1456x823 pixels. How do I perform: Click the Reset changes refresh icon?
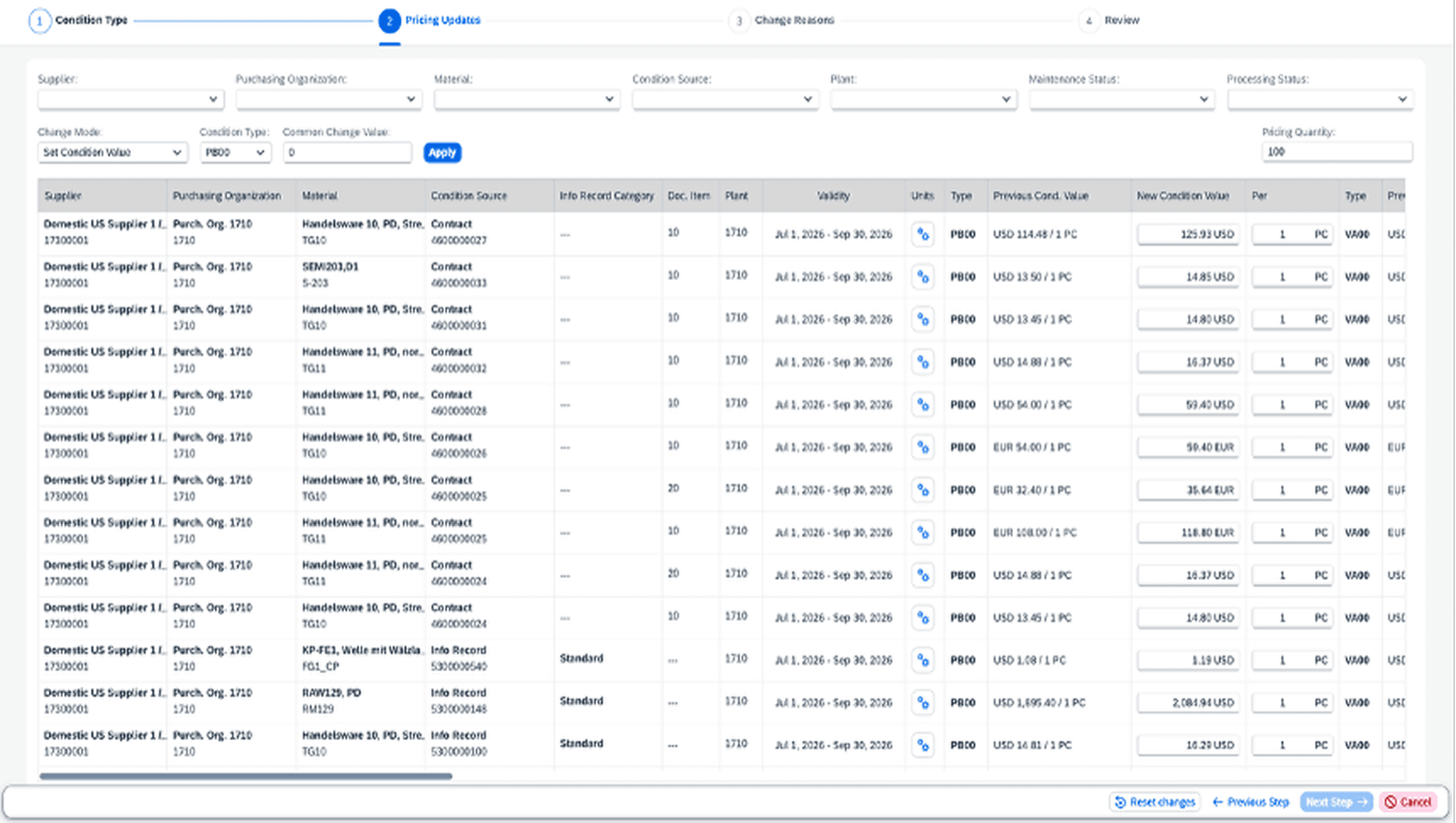(1122, 801)
